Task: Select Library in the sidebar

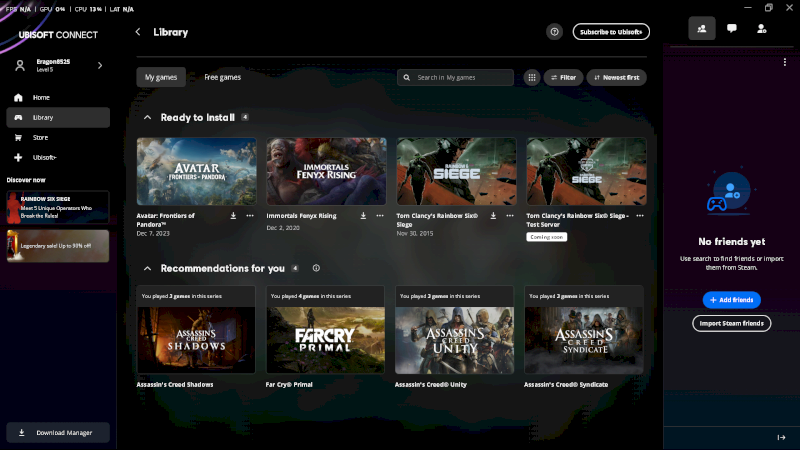Action: coord(58,117)
